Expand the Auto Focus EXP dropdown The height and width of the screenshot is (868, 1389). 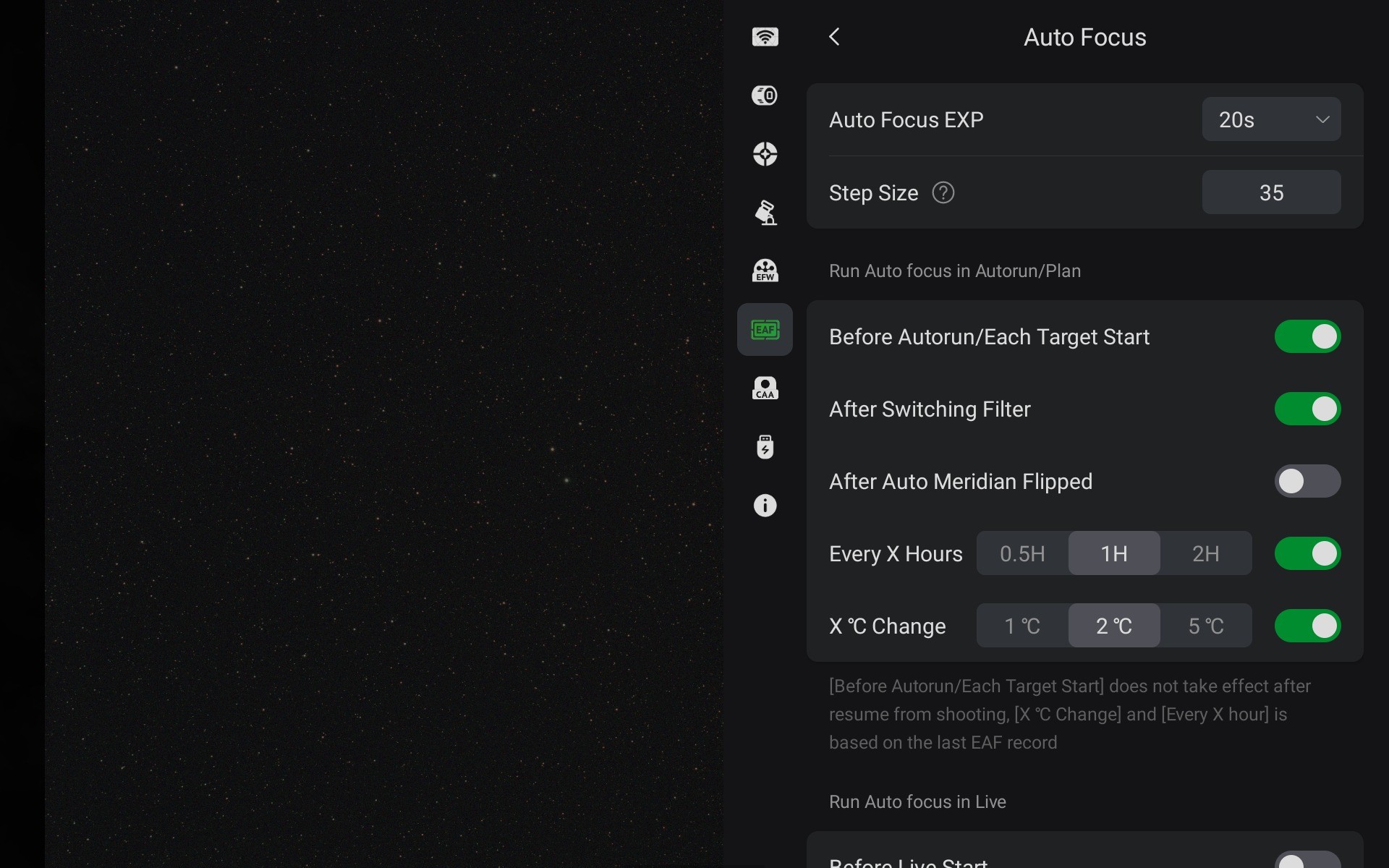click(x=1271, y=119)
